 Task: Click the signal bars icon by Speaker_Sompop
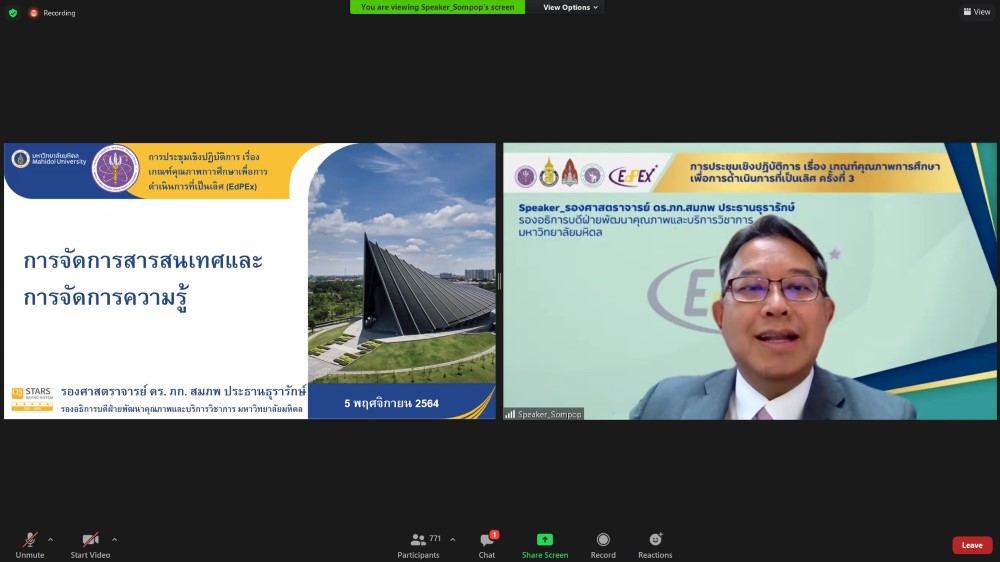pyautogui.click(x=510, y=414)
